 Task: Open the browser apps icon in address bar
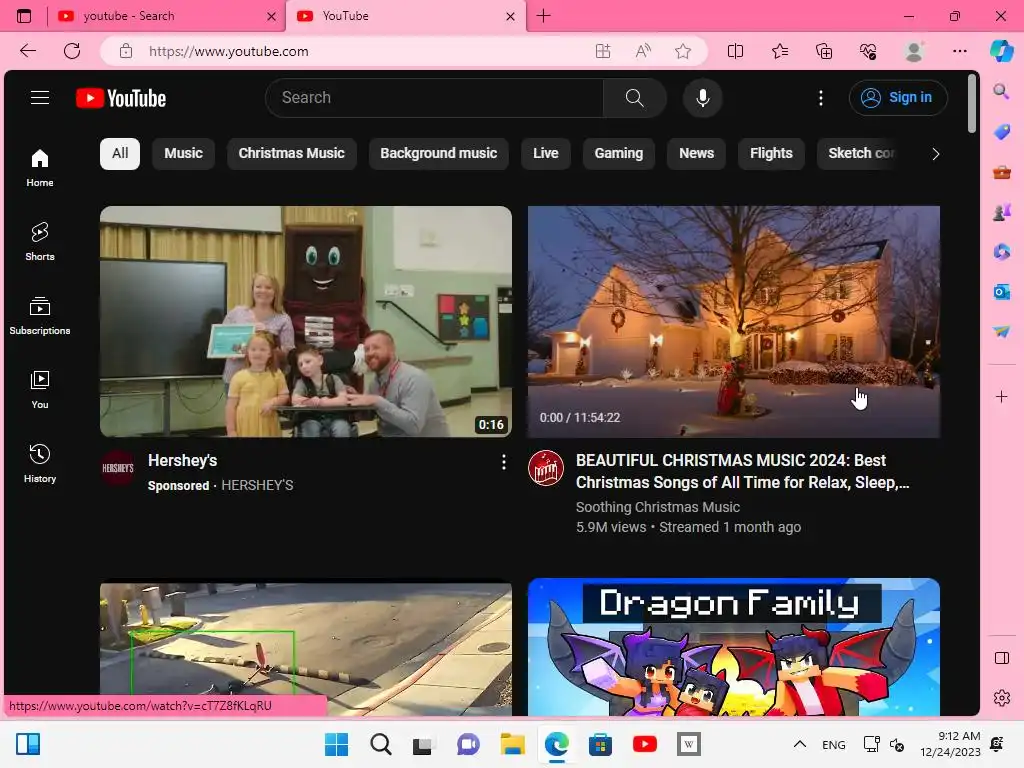point(603,51)
